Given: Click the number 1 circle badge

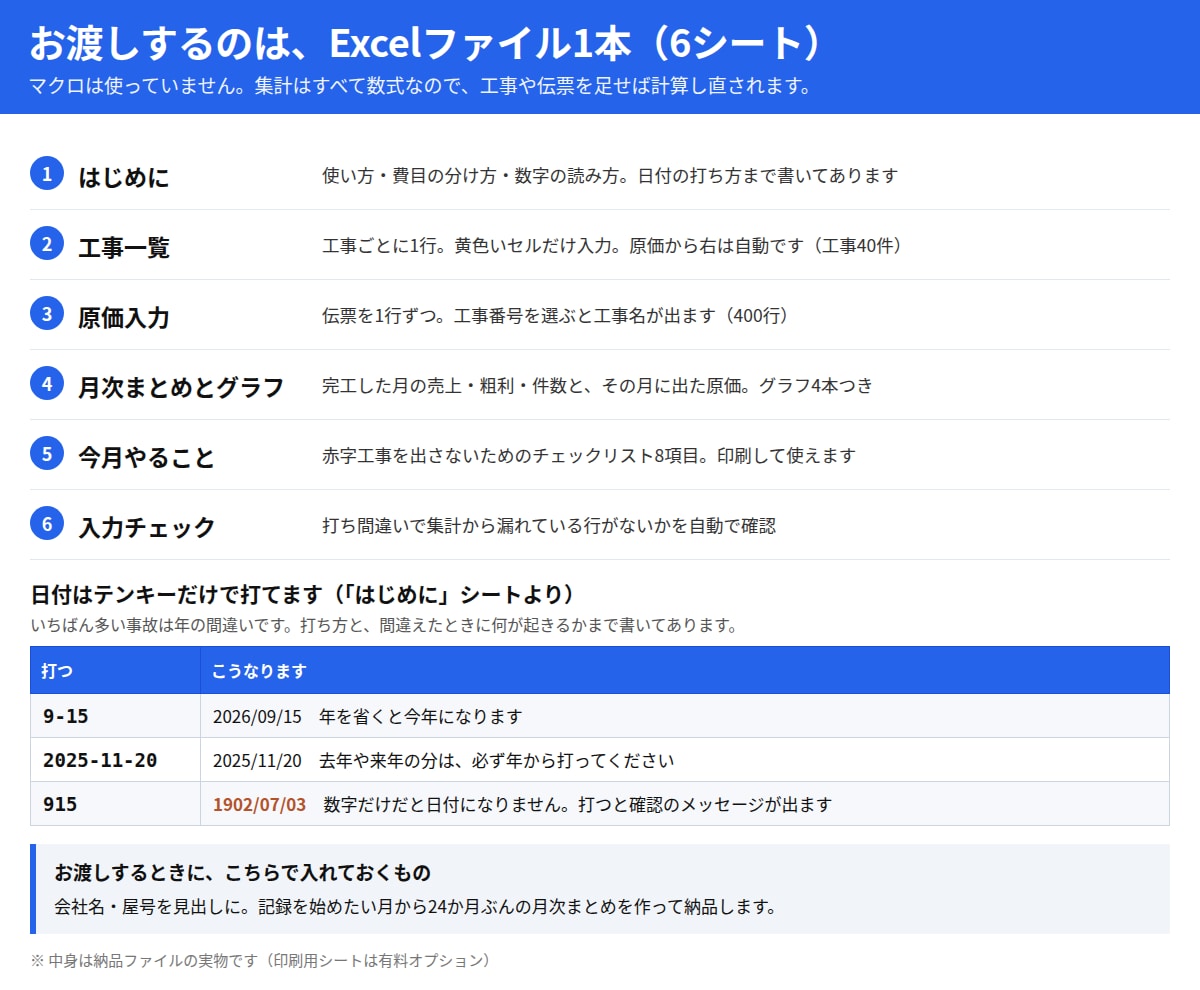Looking at the screenshot, I should coord(47,173).
